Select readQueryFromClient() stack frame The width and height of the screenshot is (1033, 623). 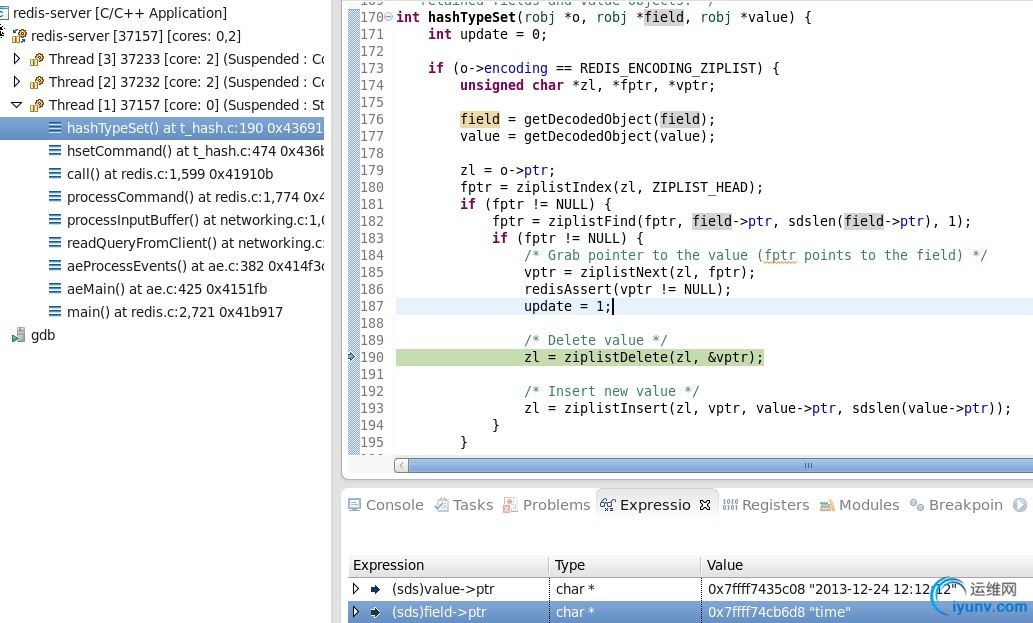(x=195, y=243)
